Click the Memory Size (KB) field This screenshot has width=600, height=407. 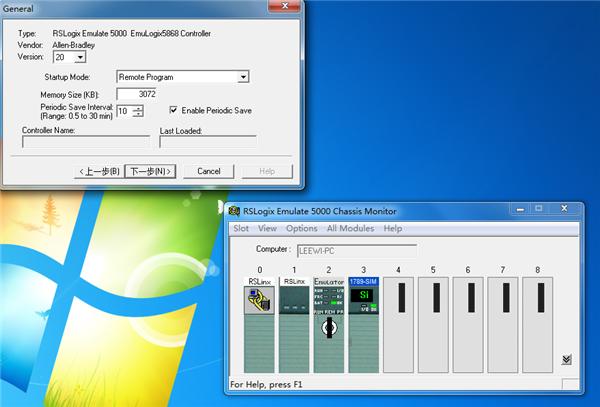(137, 94)
